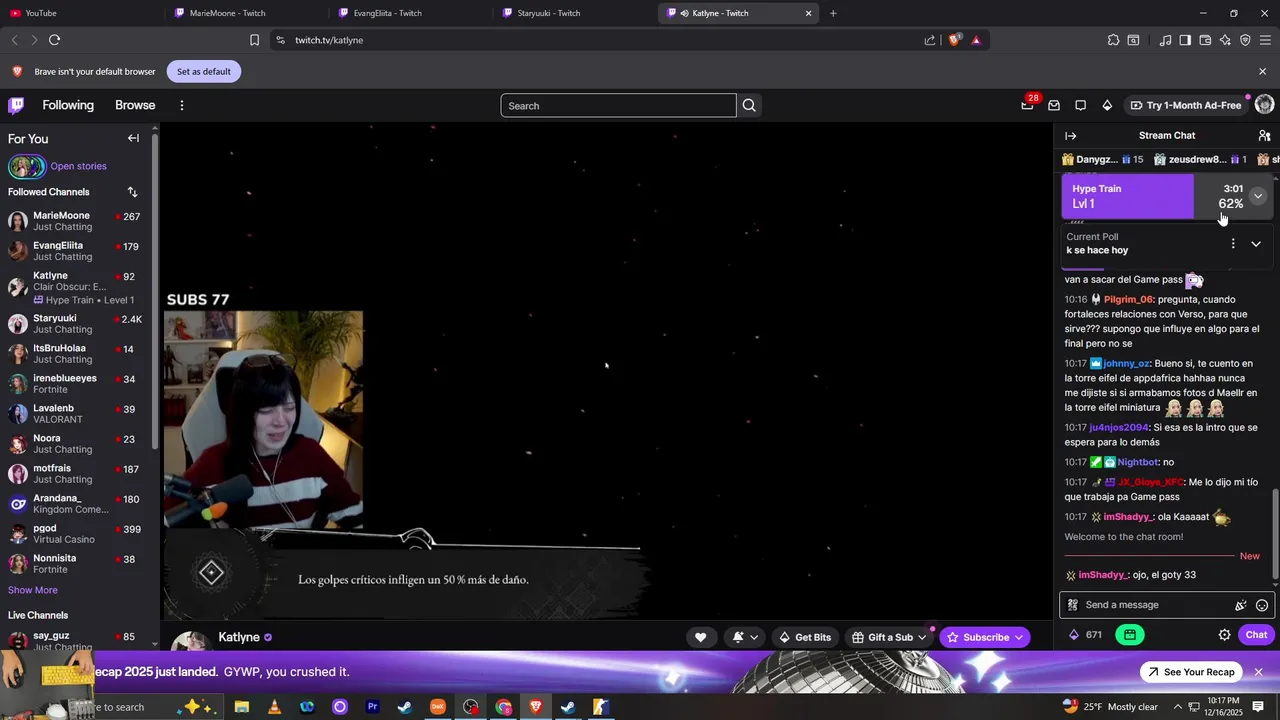The image size is (1280, 720).
Task: Focus the Send a message chat box
Action: coord(1166,605)
